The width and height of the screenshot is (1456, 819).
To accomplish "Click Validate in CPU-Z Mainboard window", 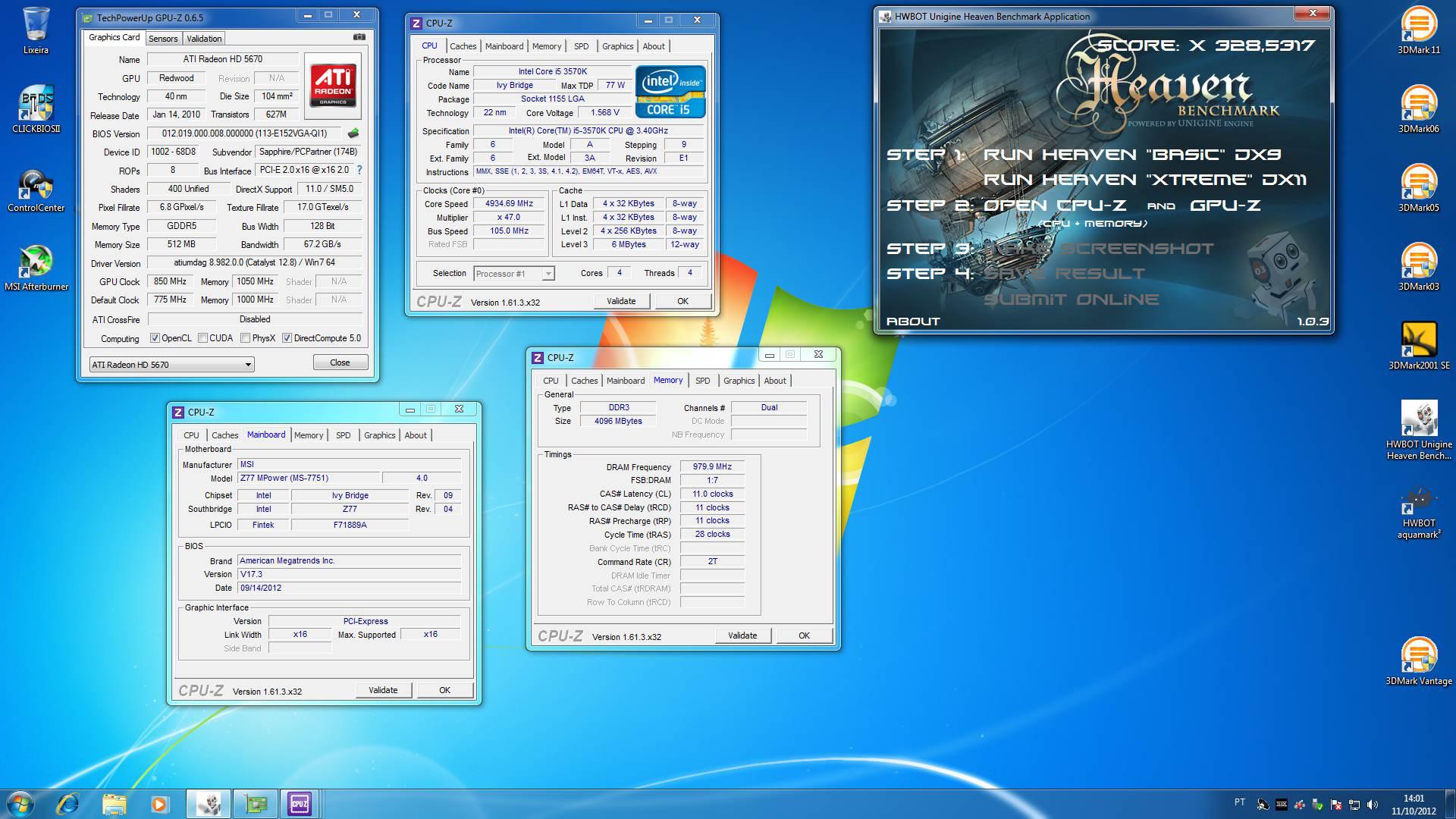I will [x=383, y=690].
